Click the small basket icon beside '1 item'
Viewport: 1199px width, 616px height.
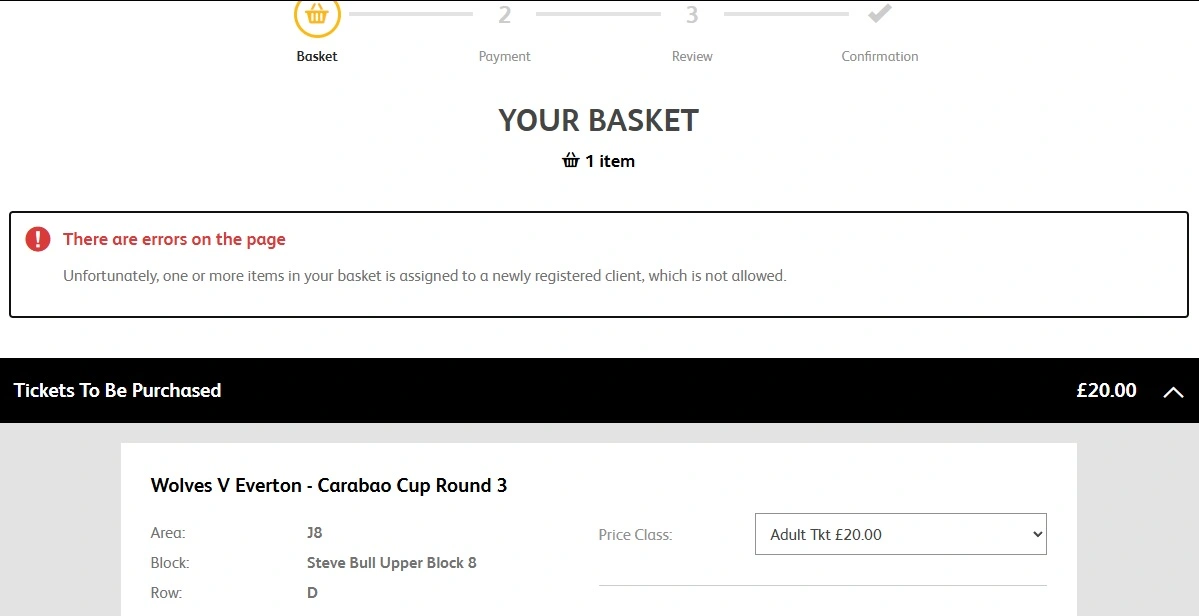click(571, 161)
